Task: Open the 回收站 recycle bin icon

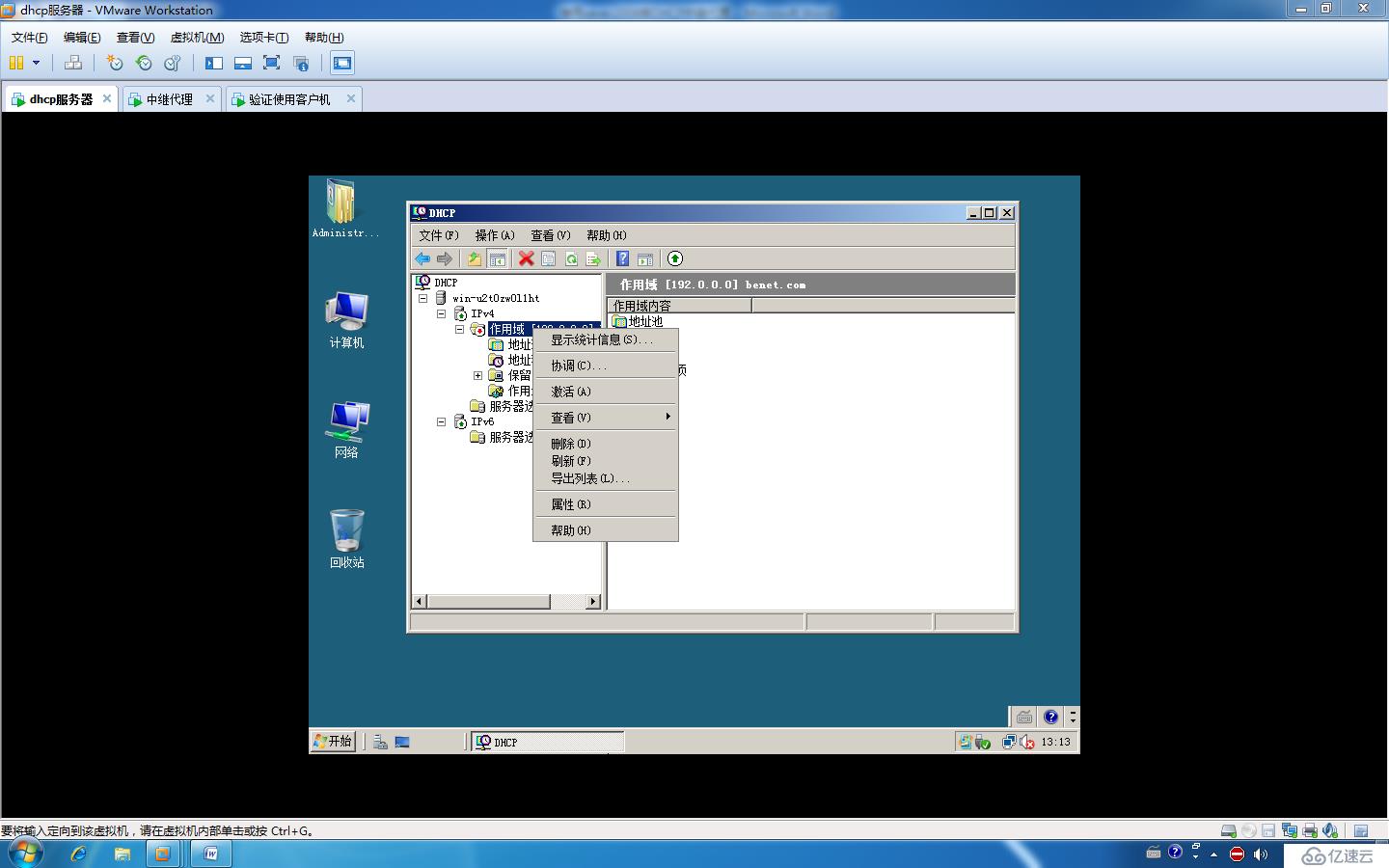Action: (346, 539)
